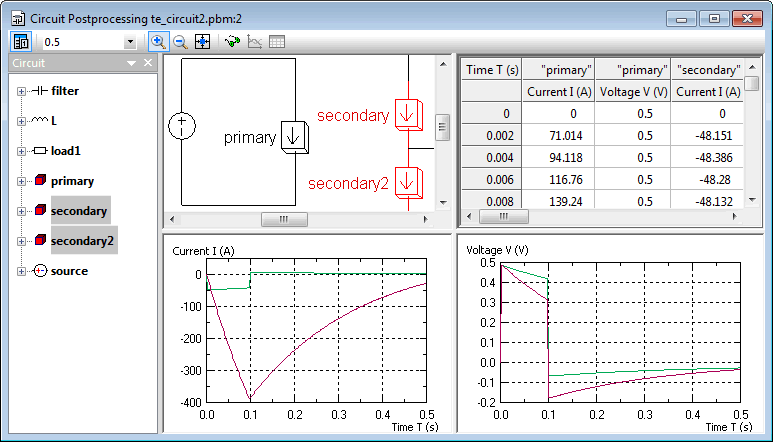Viewport: 773px width, 442px height.
Task: Toggle the table view icon
Action: (x=277, y=42)
